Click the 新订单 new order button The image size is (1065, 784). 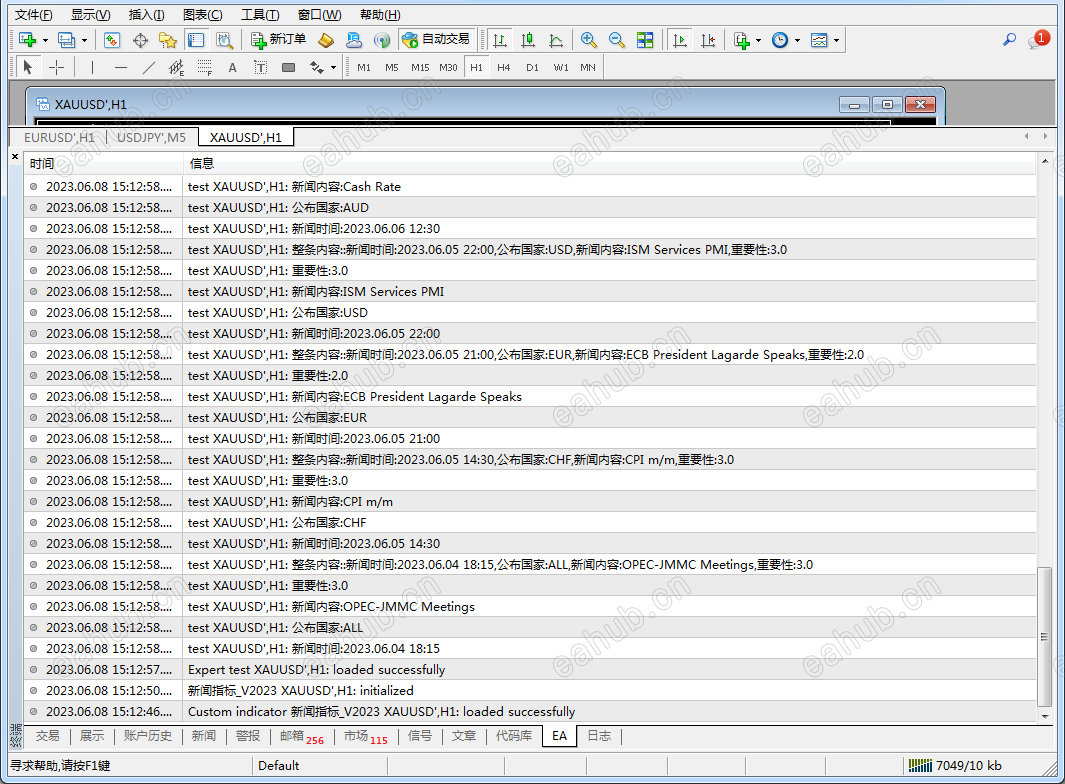tap(278, 40)
